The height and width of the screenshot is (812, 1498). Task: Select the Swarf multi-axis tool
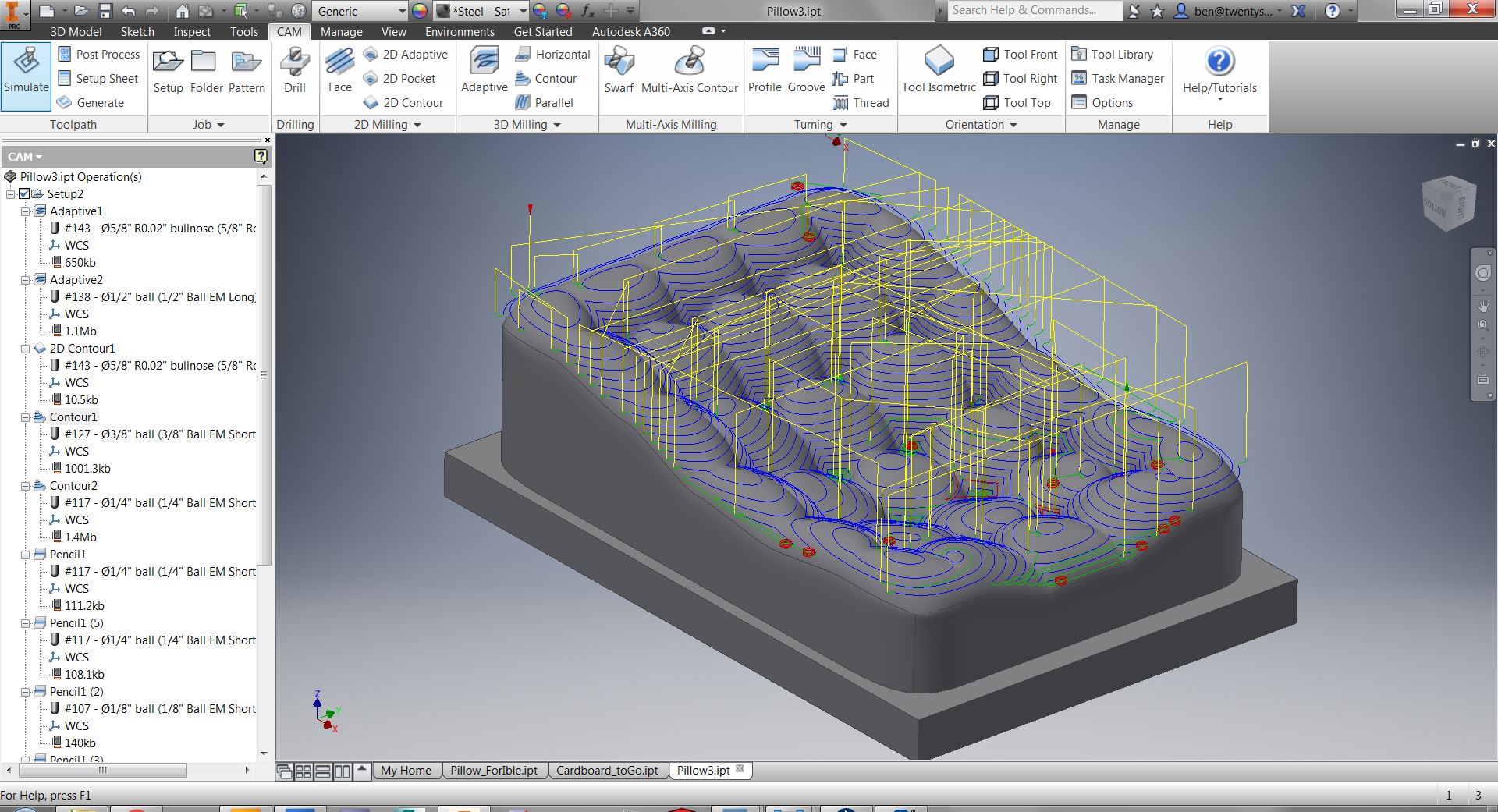[x=619, y=72]
